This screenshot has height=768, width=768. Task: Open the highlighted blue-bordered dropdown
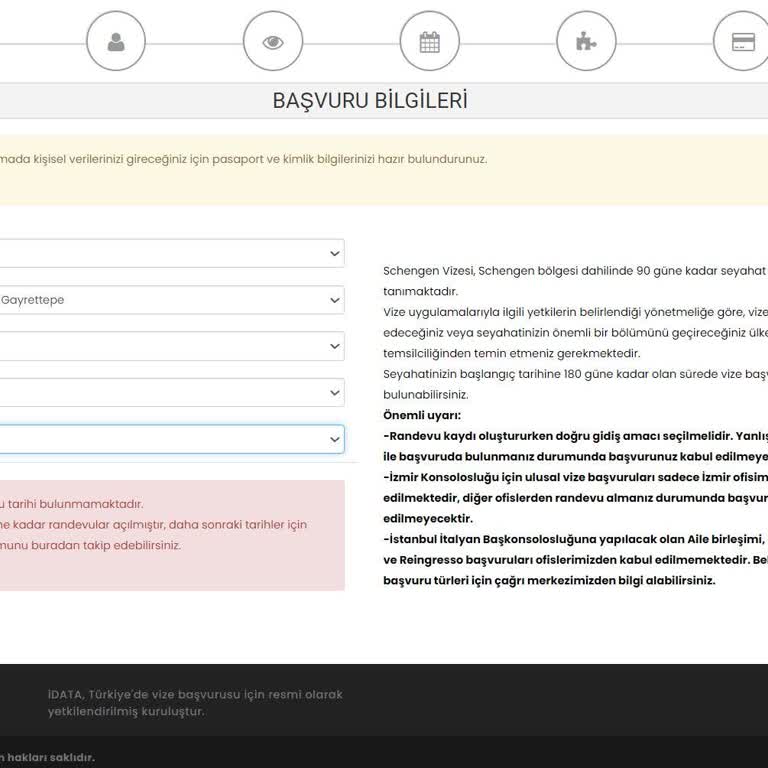point(171,439)
